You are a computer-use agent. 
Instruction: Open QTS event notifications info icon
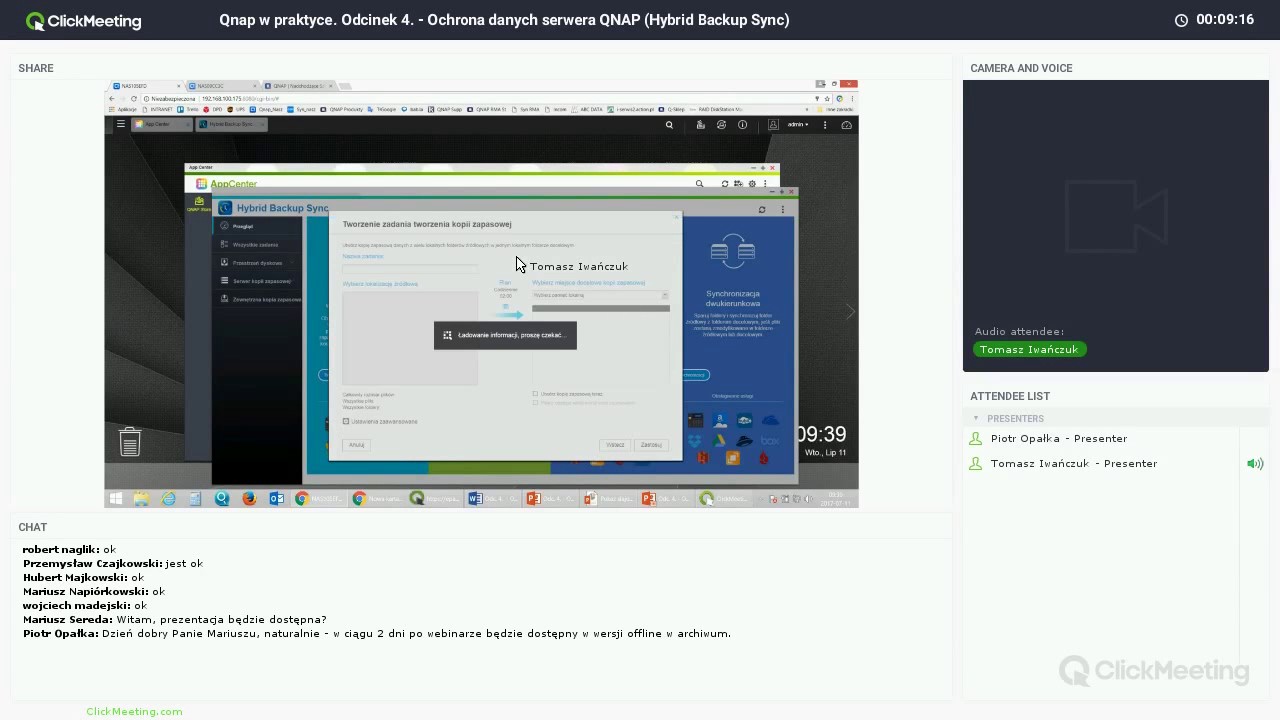pyautogui.click(x=742, y=125)
